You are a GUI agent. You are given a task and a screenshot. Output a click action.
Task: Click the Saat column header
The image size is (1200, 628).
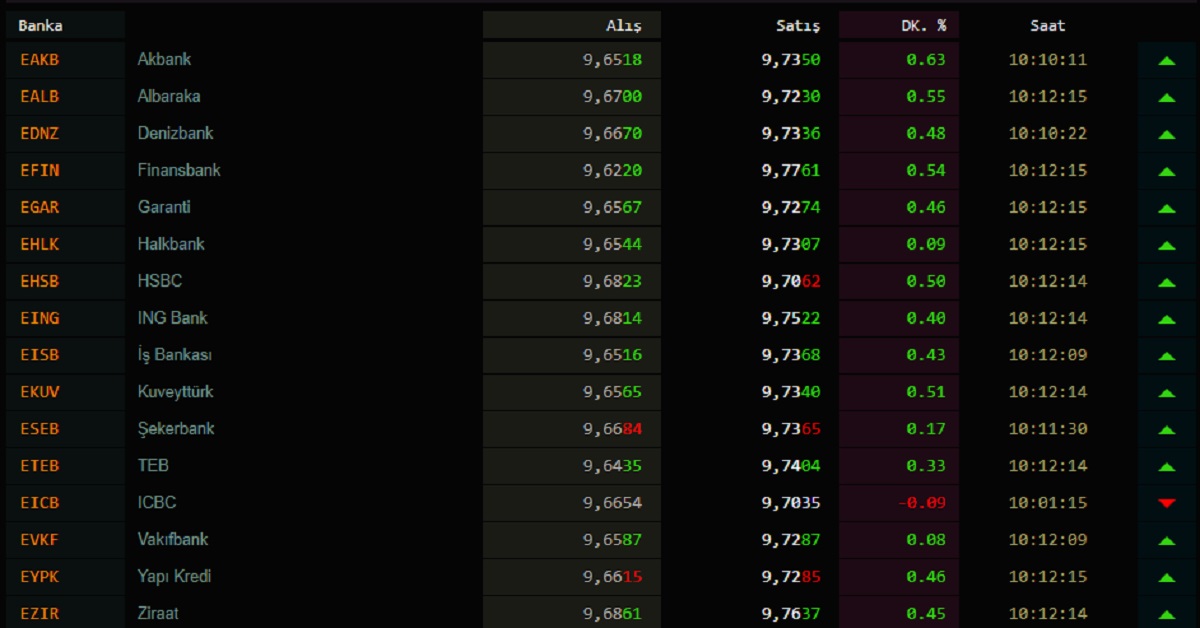pyautogui.click(x=1048, y=26)
